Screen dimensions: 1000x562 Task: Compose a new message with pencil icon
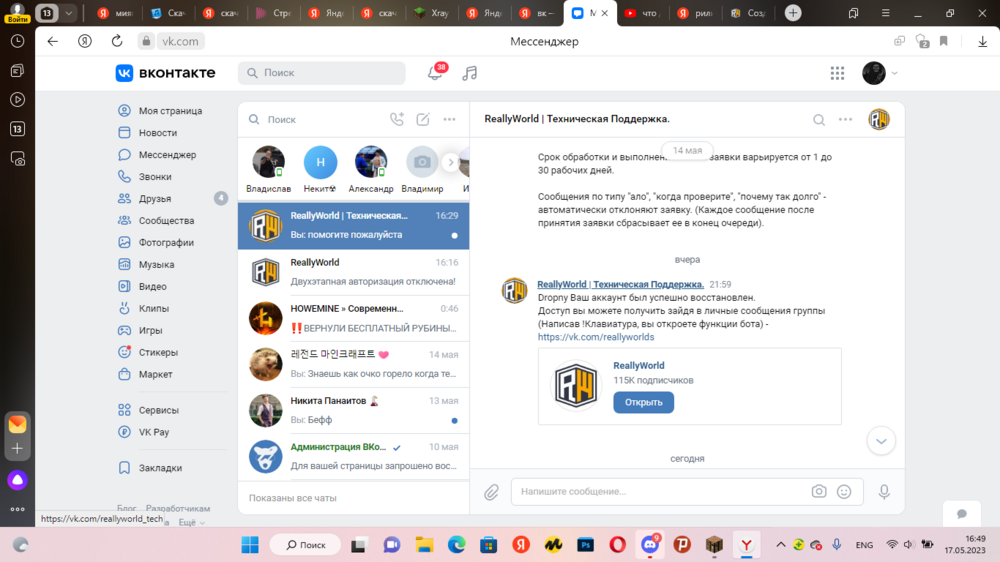point(423,119)
